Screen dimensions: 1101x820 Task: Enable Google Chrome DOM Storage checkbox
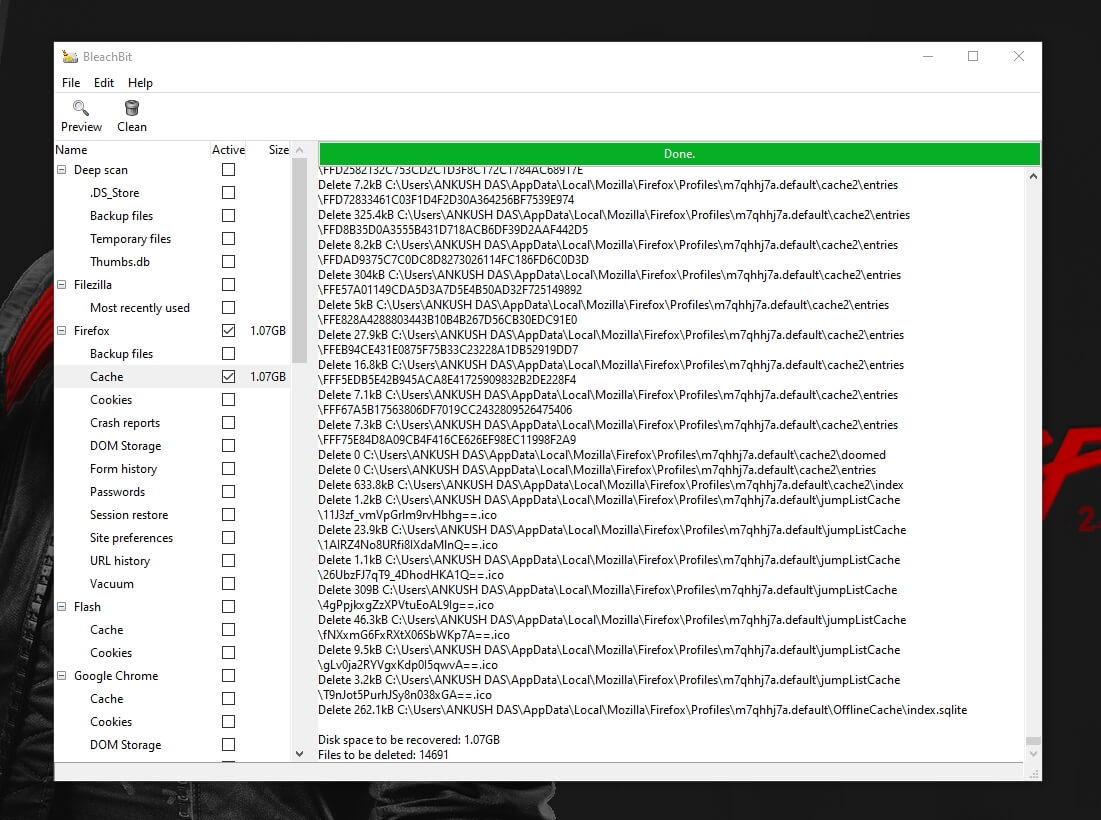point(228,745)
